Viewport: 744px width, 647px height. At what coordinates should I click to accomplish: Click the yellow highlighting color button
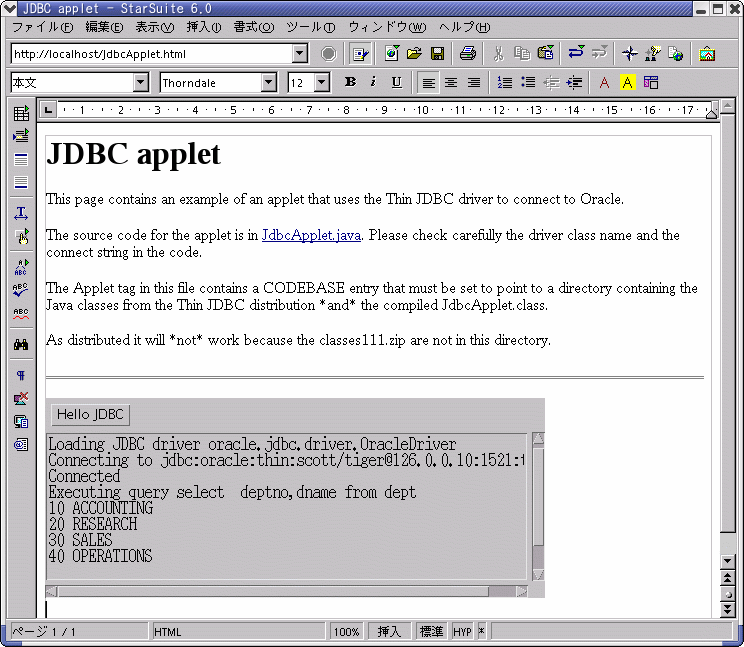point(627,82)
